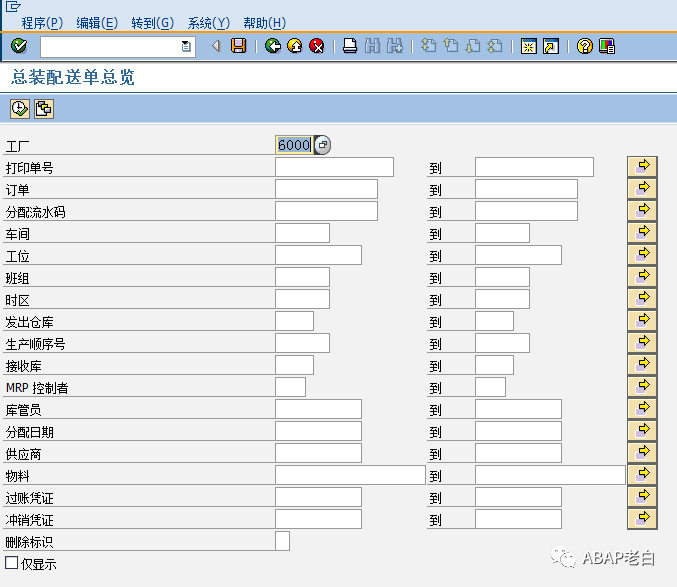Open multiple selection for 物料
The width and height of the screenshot is (677, 587).
[642, 474]
